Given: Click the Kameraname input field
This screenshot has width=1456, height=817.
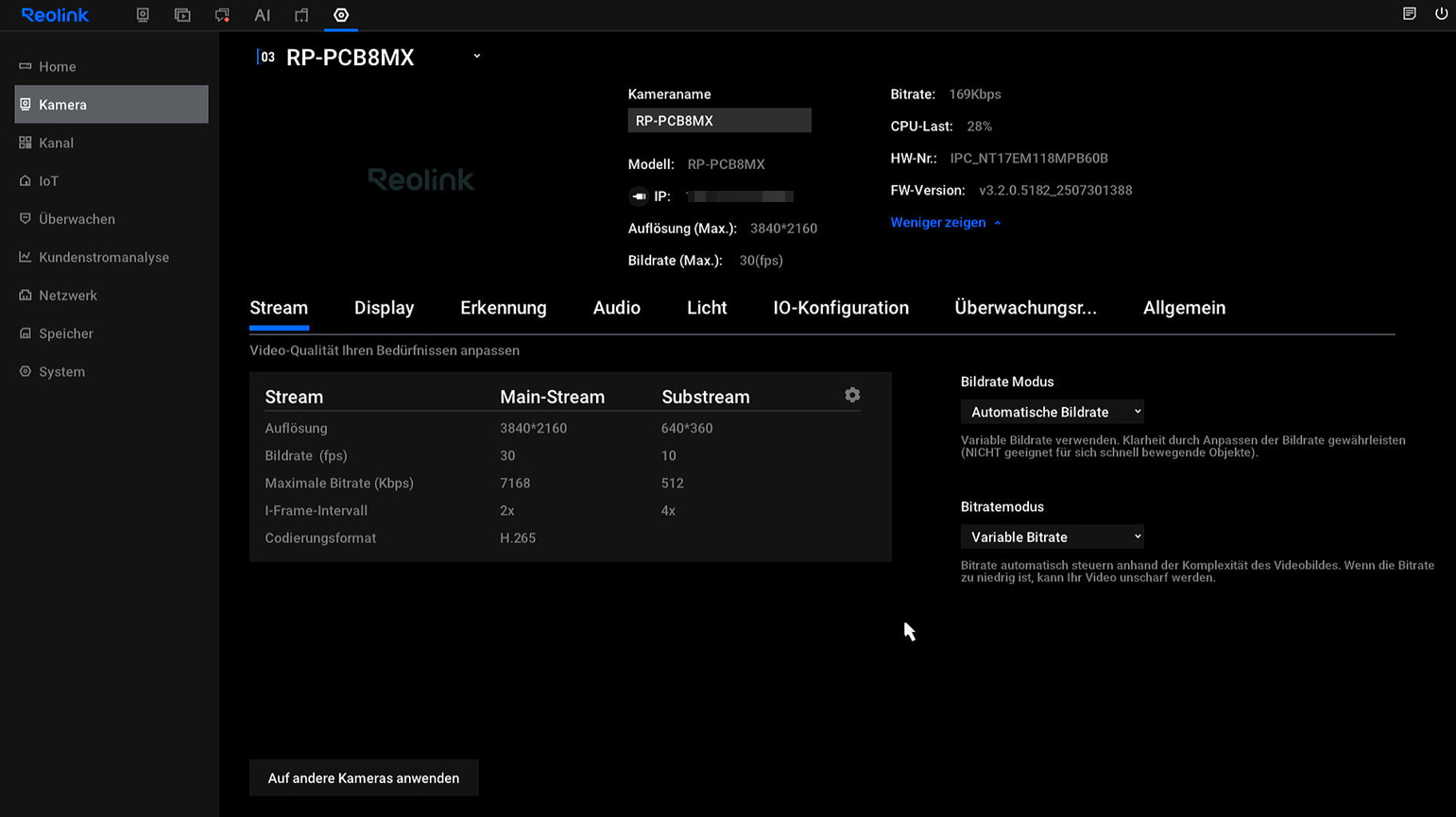Looking at the screenshot, I should click(x=719, y=121).
